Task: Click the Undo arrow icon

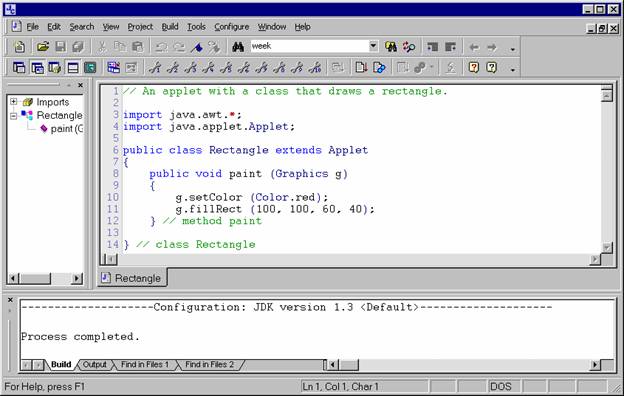Action: pos(161,47)
